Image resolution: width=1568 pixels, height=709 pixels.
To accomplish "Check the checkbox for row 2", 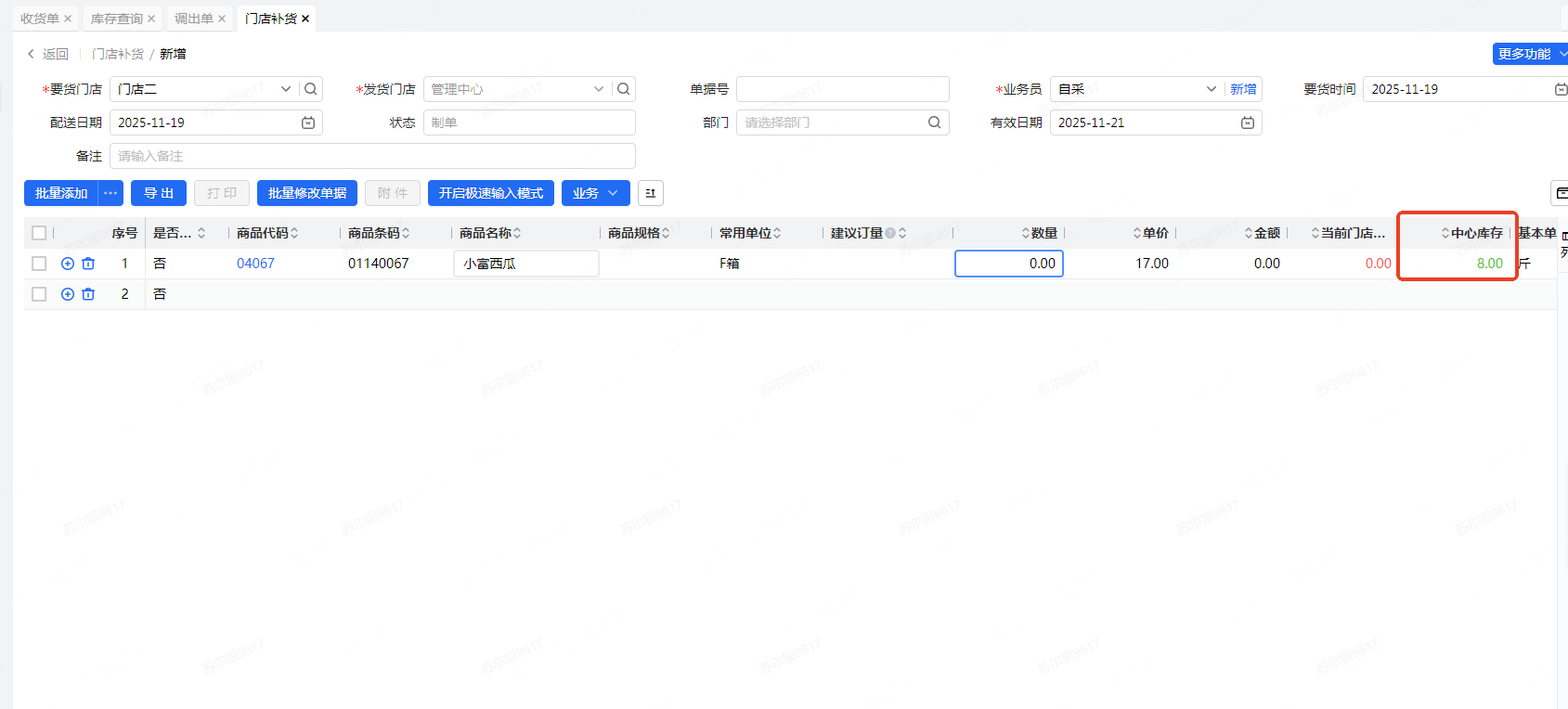I will (39, 294).
